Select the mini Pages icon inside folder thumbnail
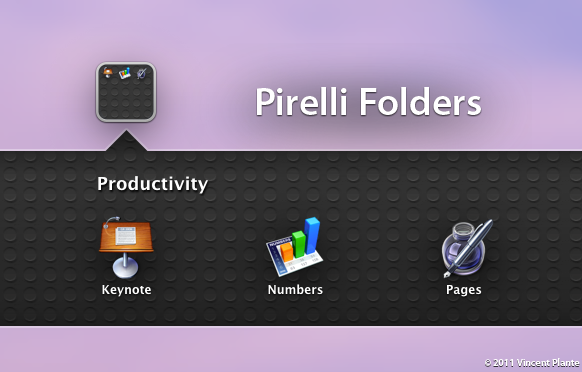This screenshot has width=582, height=372. point(141,73)
